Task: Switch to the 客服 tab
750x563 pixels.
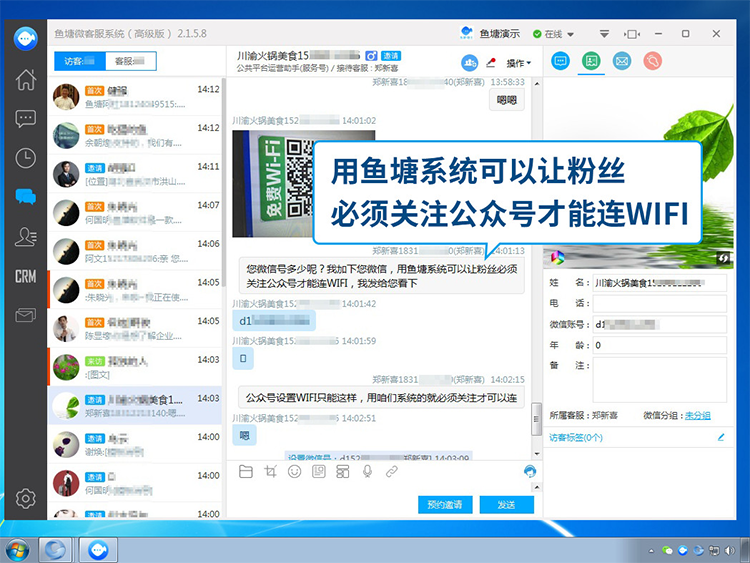Action: (x=131, y=61)
